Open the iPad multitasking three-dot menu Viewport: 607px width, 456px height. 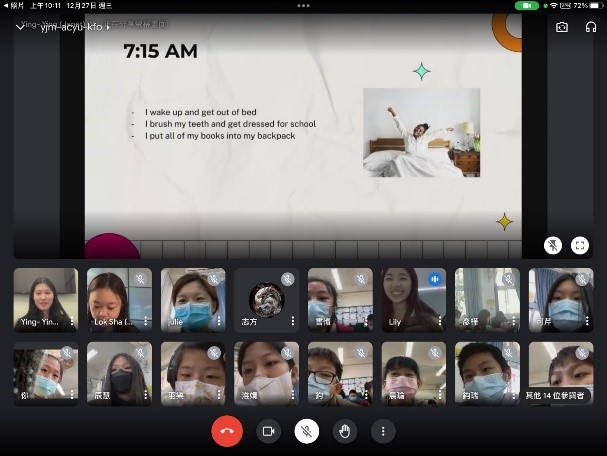coord(303,5)
